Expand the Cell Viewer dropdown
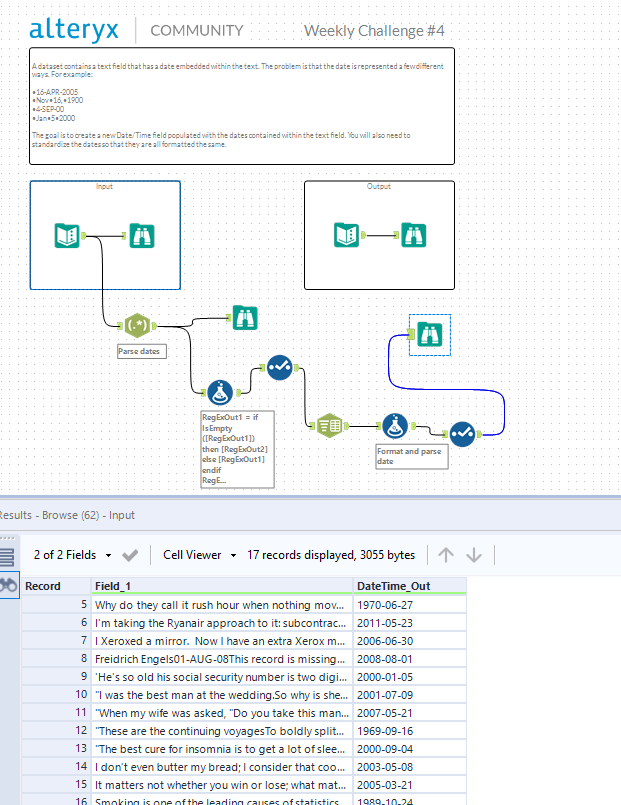This screenshot has height=805, width=621. (x=200, y=555)
